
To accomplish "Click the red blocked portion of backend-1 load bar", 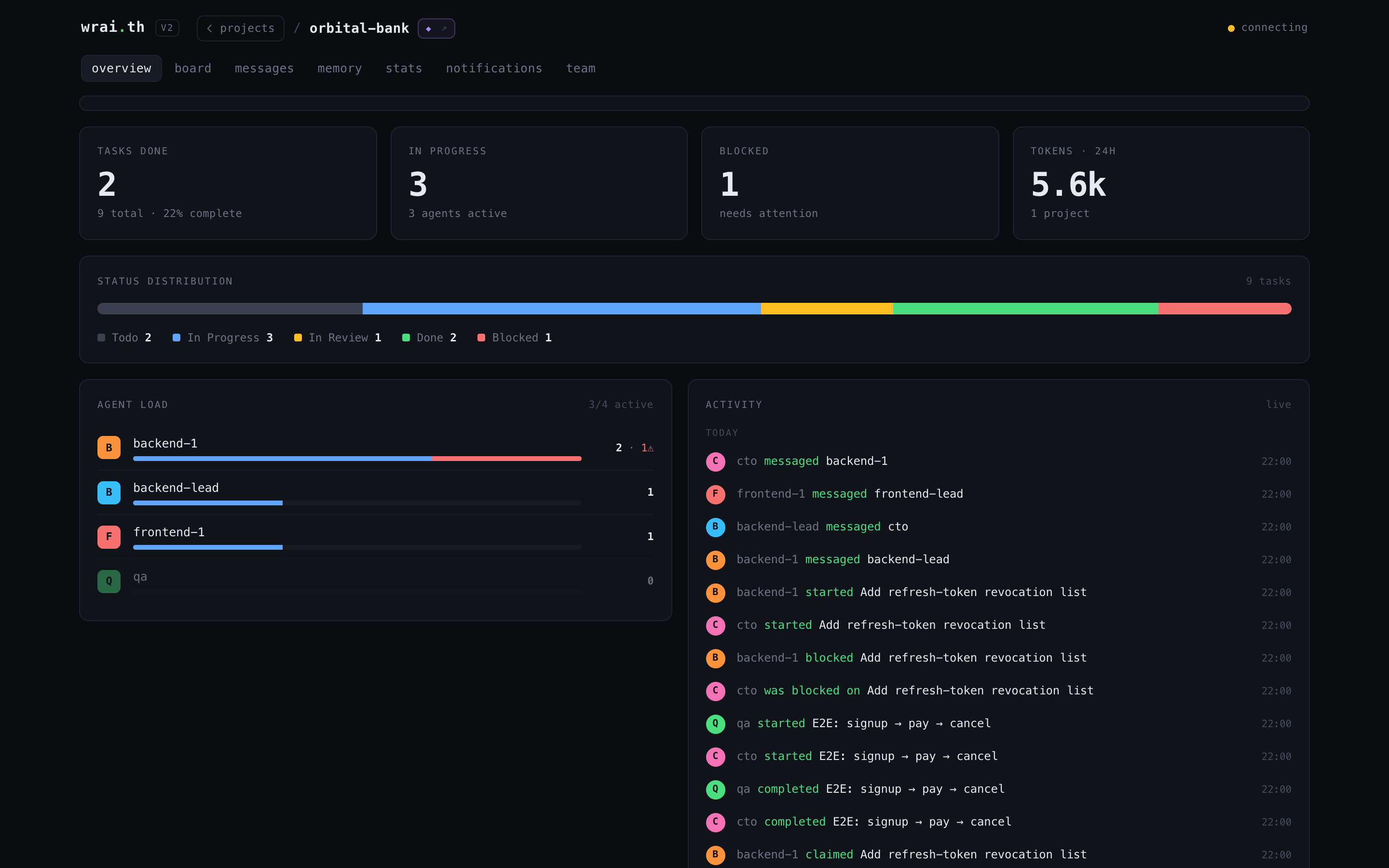I will click(507, 459).
